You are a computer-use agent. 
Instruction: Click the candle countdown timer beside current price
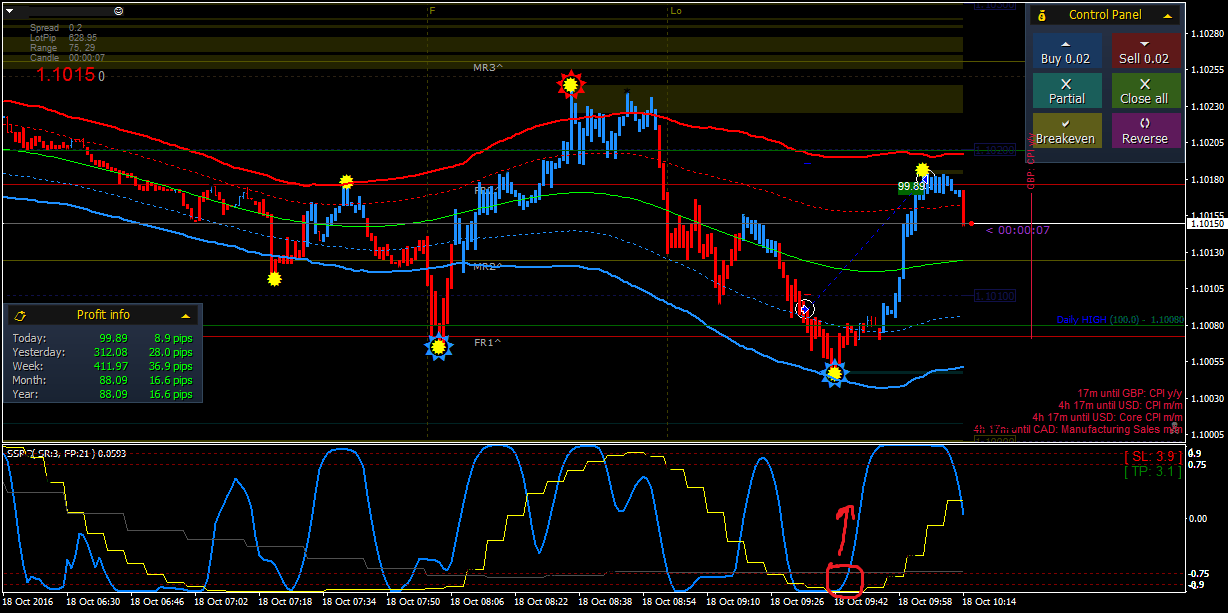click(1018, 230)
